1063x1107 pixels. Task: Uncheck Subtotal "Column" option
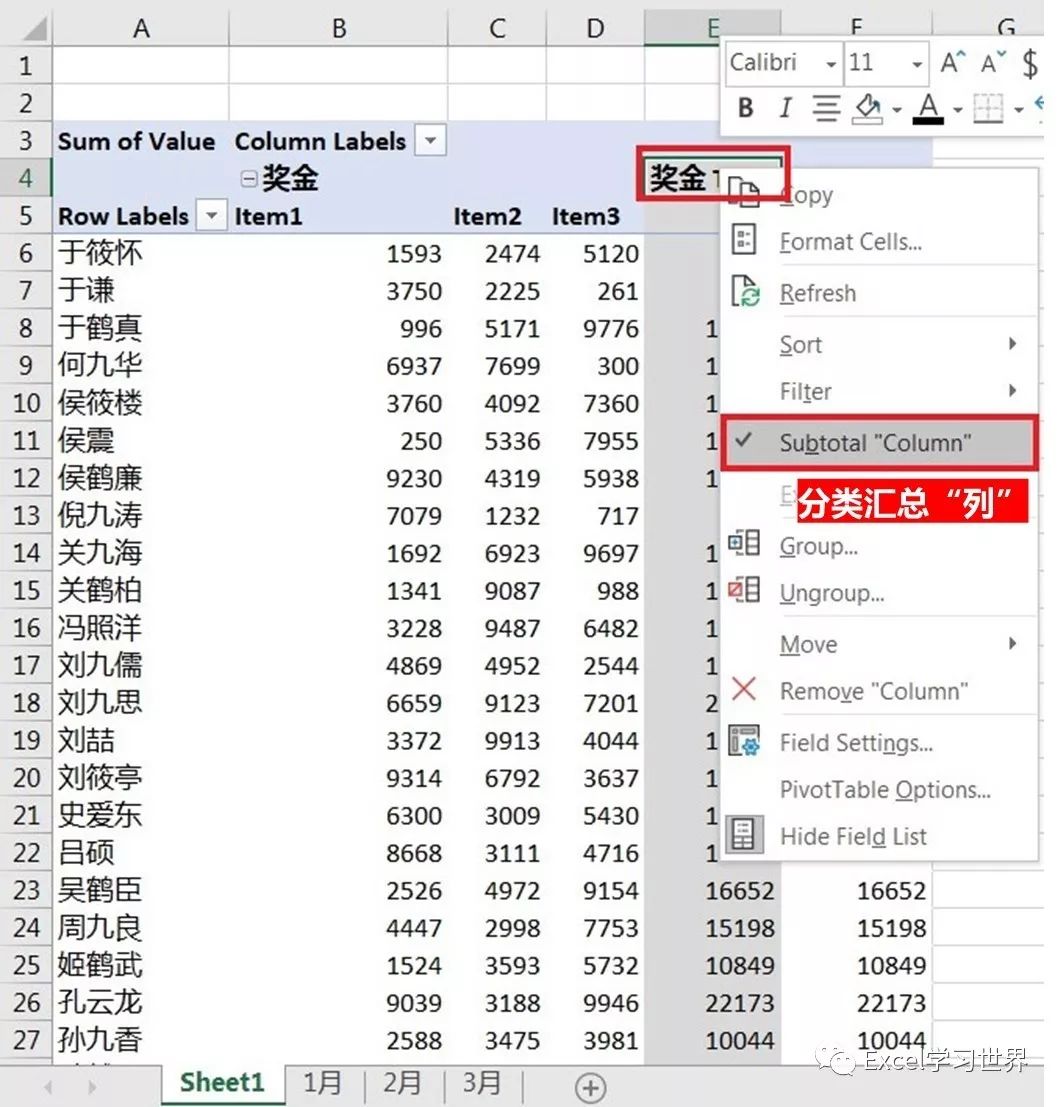[x=875, y=443]
